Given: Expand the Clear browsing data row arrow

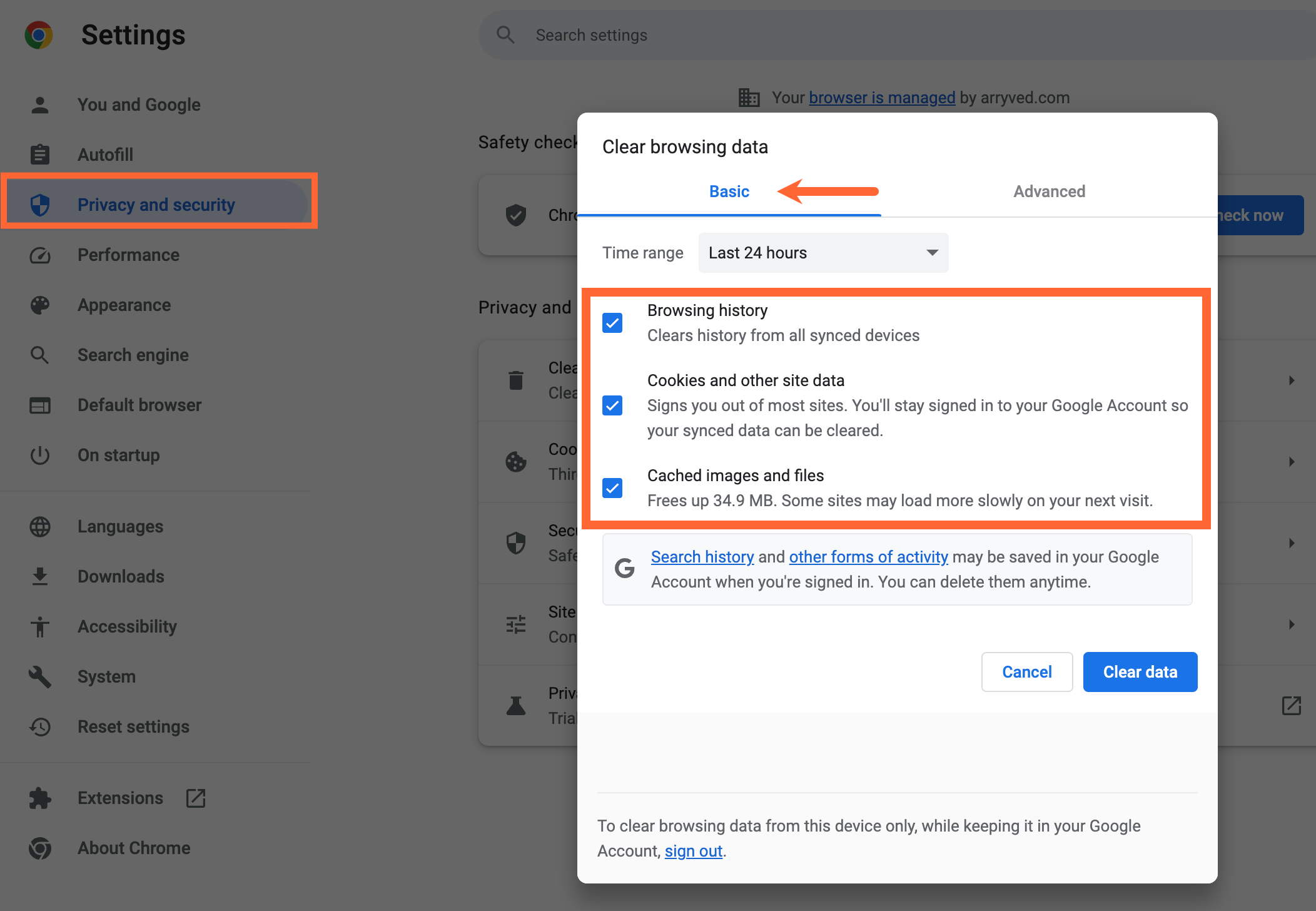Looking at the screenshot, I should 1292,380.
